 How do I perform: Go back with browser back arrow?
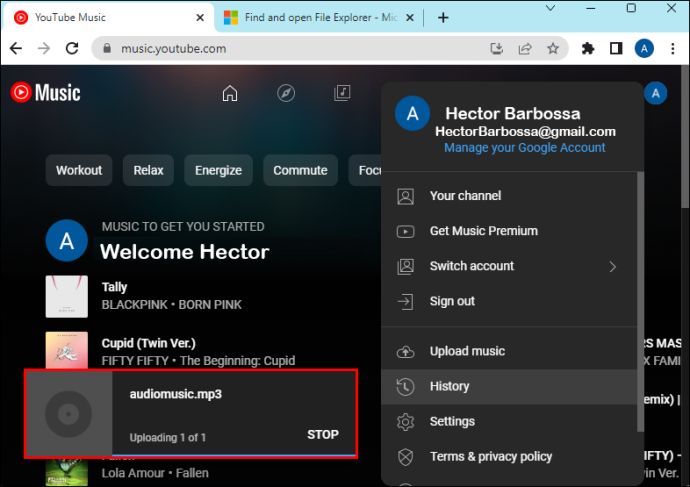click(x=16, y=48)
